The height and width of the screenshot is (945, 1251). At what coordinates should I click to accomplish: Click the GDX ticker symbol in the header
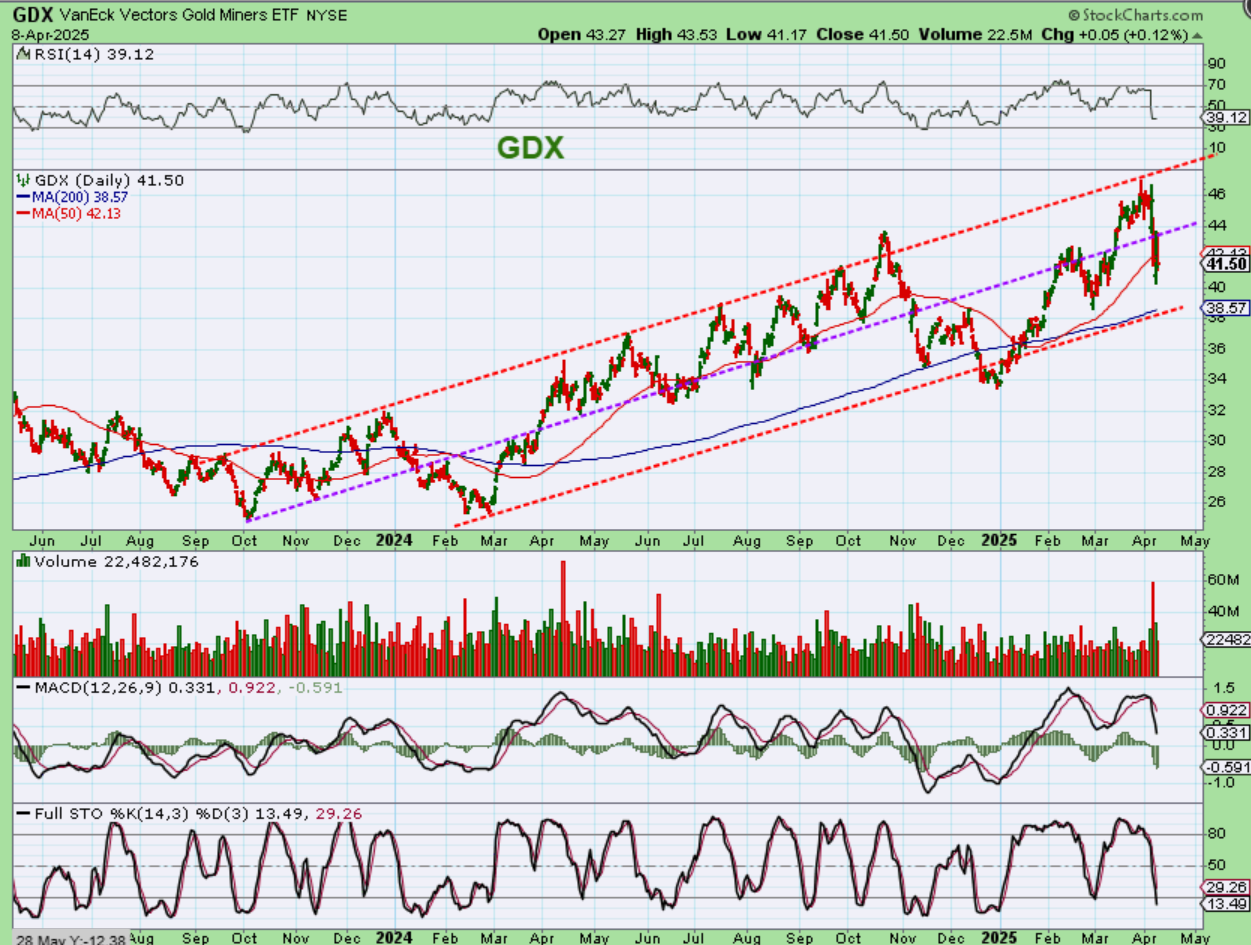coord(31,14)
